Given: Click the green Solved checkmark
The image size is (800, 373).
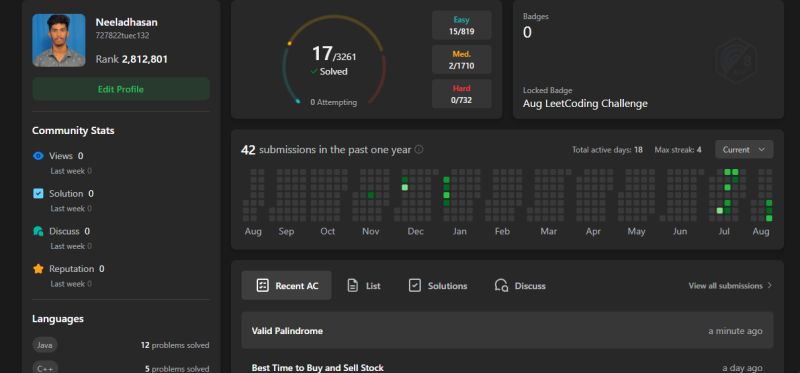Looking at the screenshot, I should [314, 72].
